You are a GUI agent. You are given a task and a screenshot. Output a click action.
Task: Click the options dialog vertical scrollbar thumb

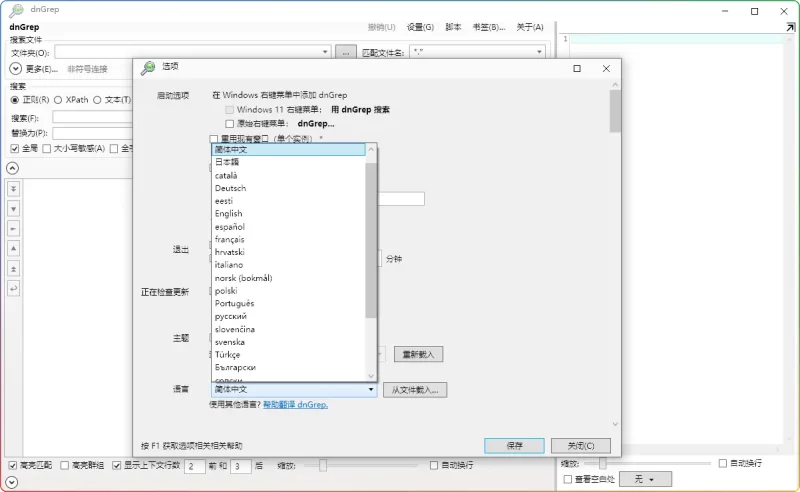pyautogui.click(x=615, y=111)
